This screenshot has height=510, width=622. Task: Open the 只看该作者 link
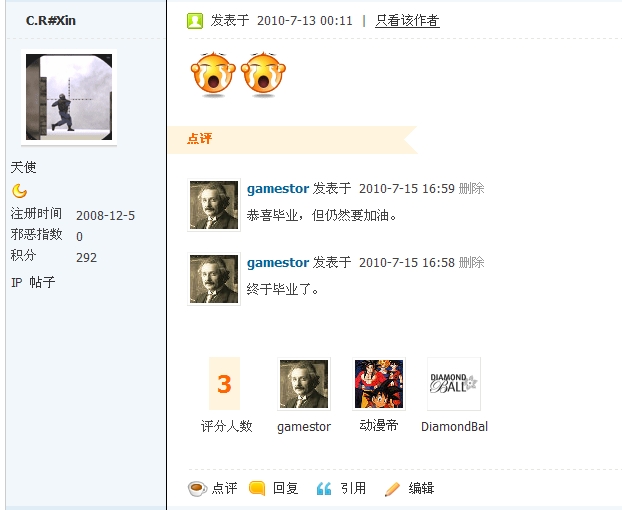[407, 21]
